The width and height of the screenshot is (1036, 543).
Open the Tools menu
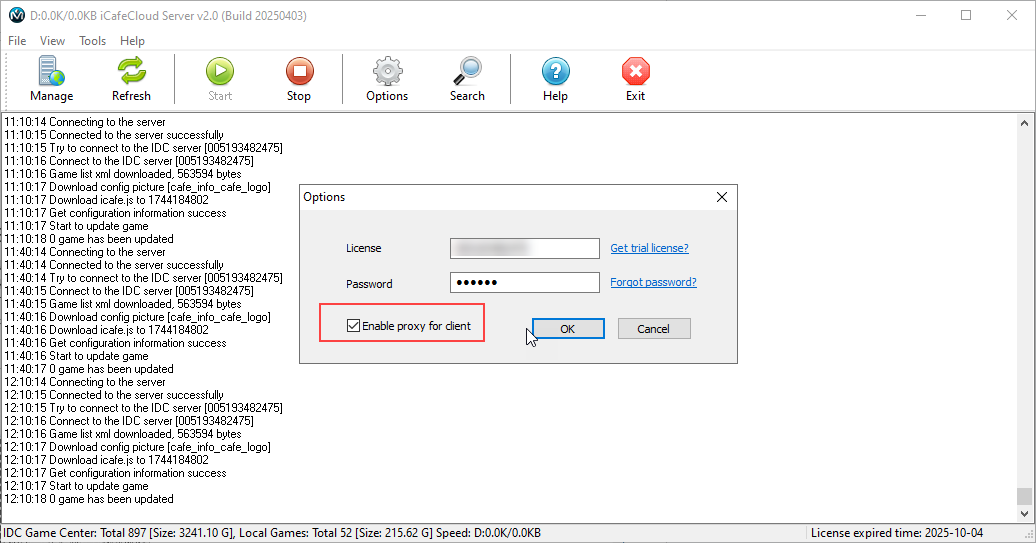click(92, 41)
